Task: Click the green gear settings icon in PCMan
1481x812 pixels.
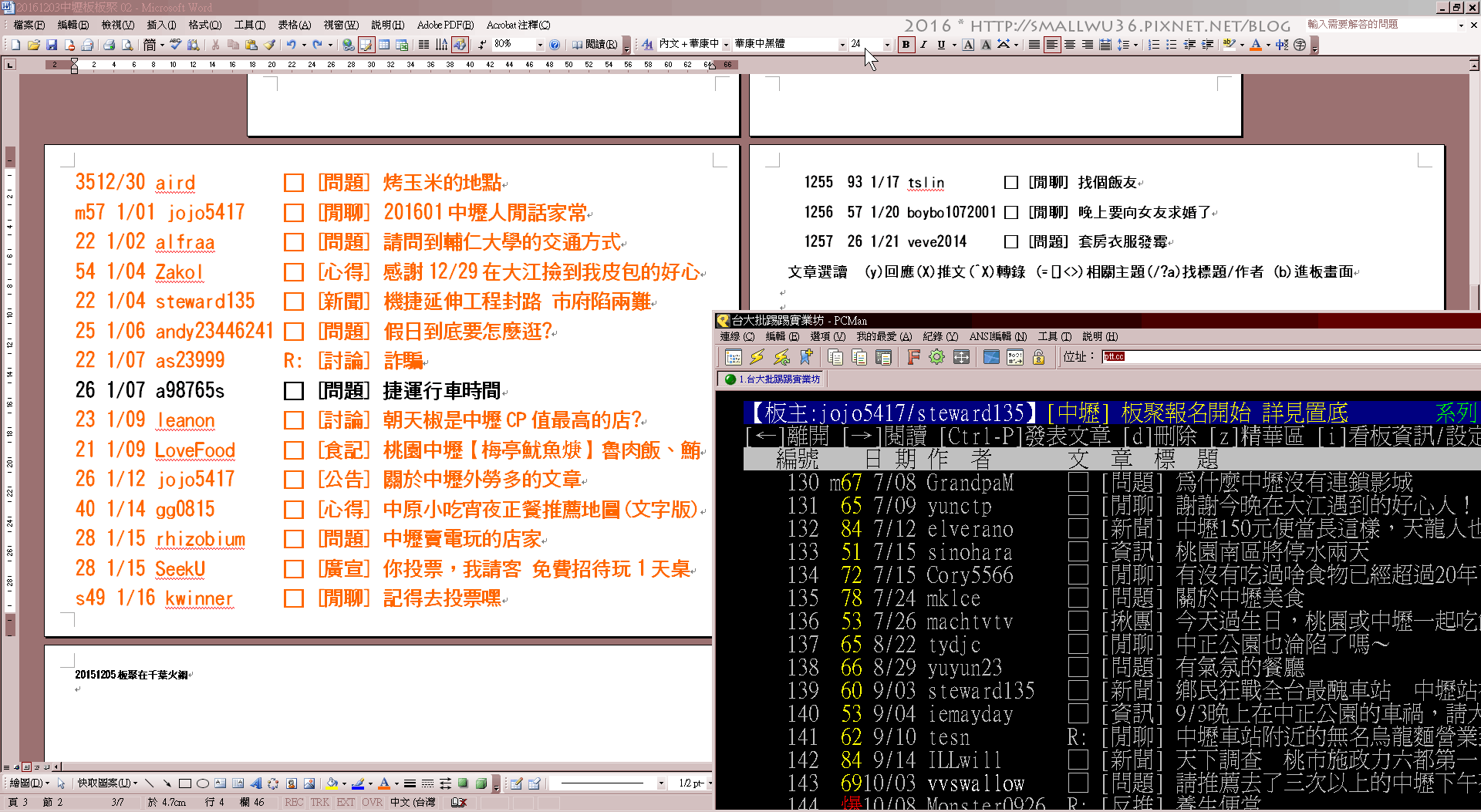Action: (936, 357)
